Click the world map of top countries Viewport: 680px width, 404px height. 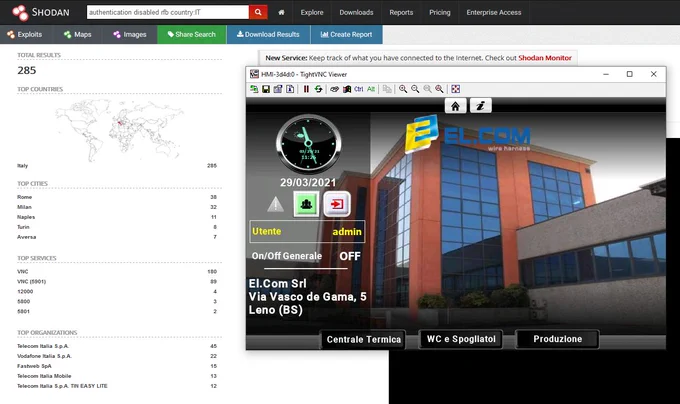click(119, 130)
